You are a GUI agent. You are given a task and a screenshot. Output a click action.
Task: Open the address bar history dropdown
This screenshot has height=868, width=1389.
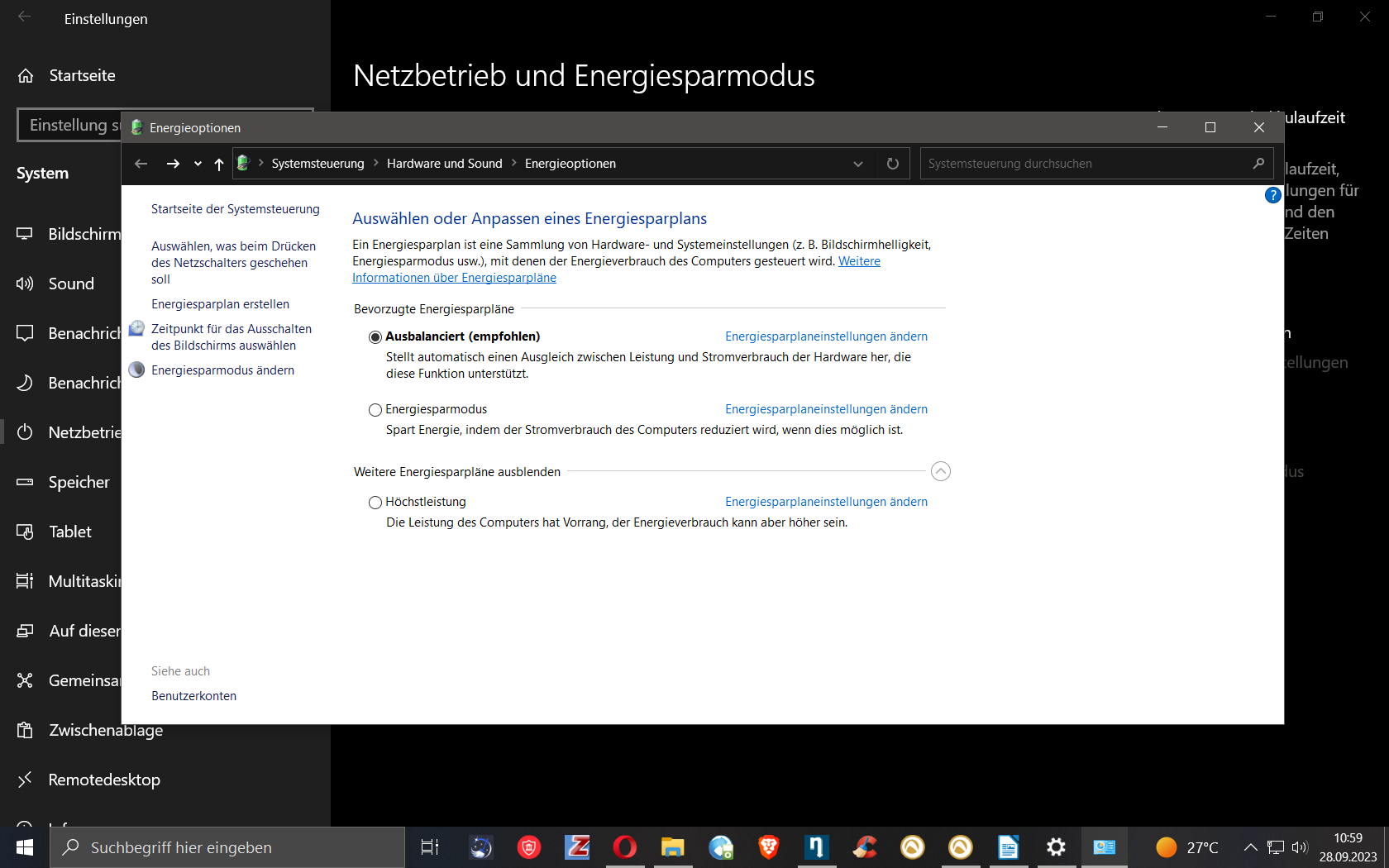(858, 164)
